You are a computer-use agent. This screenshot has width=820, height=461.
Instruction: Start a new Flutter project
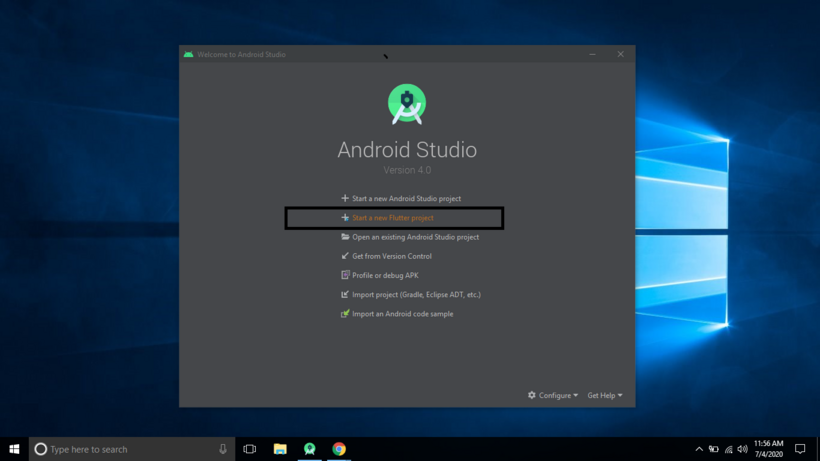392,218
